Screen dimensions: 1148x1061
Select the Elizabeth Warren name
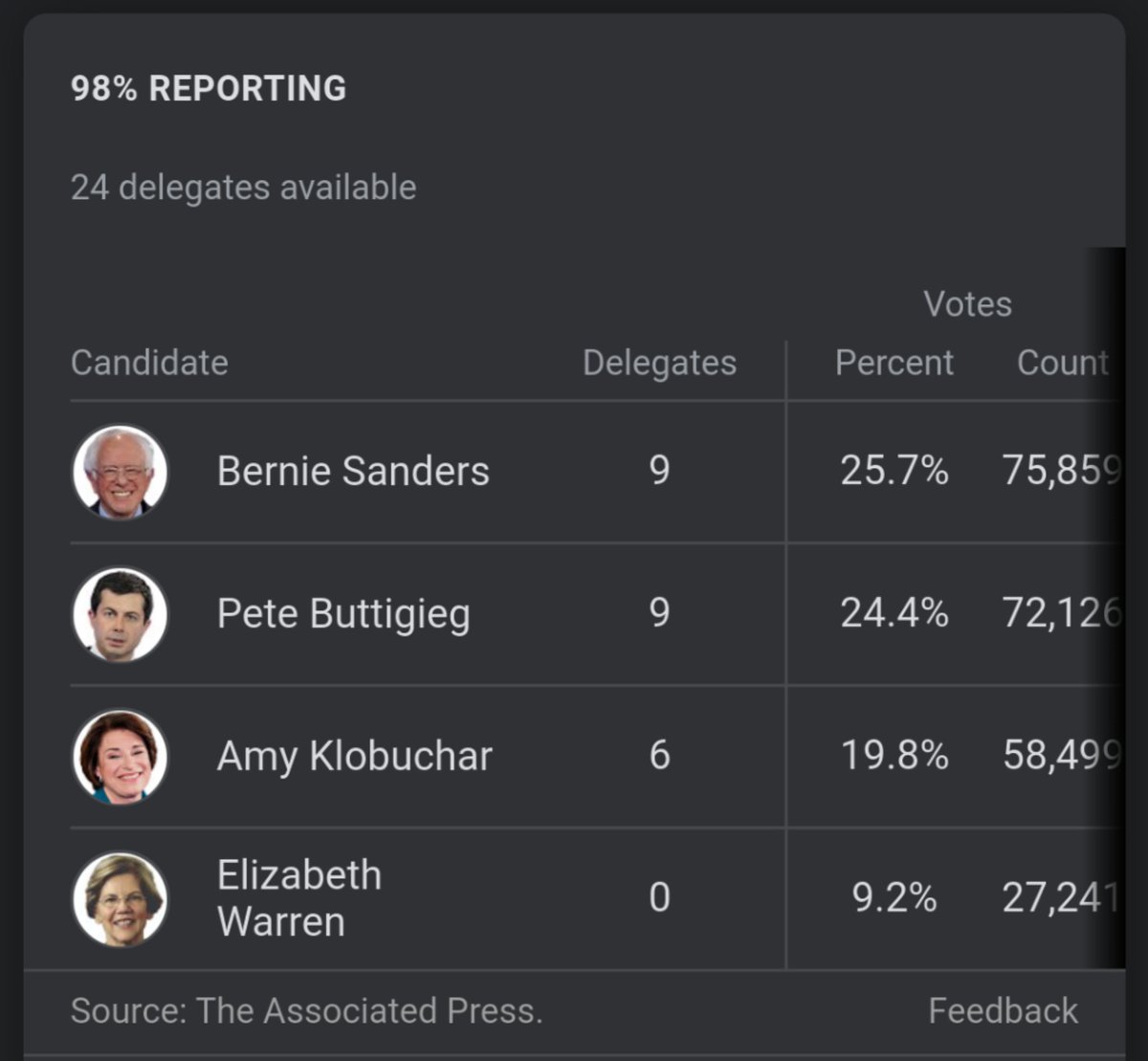pos(298,898)
